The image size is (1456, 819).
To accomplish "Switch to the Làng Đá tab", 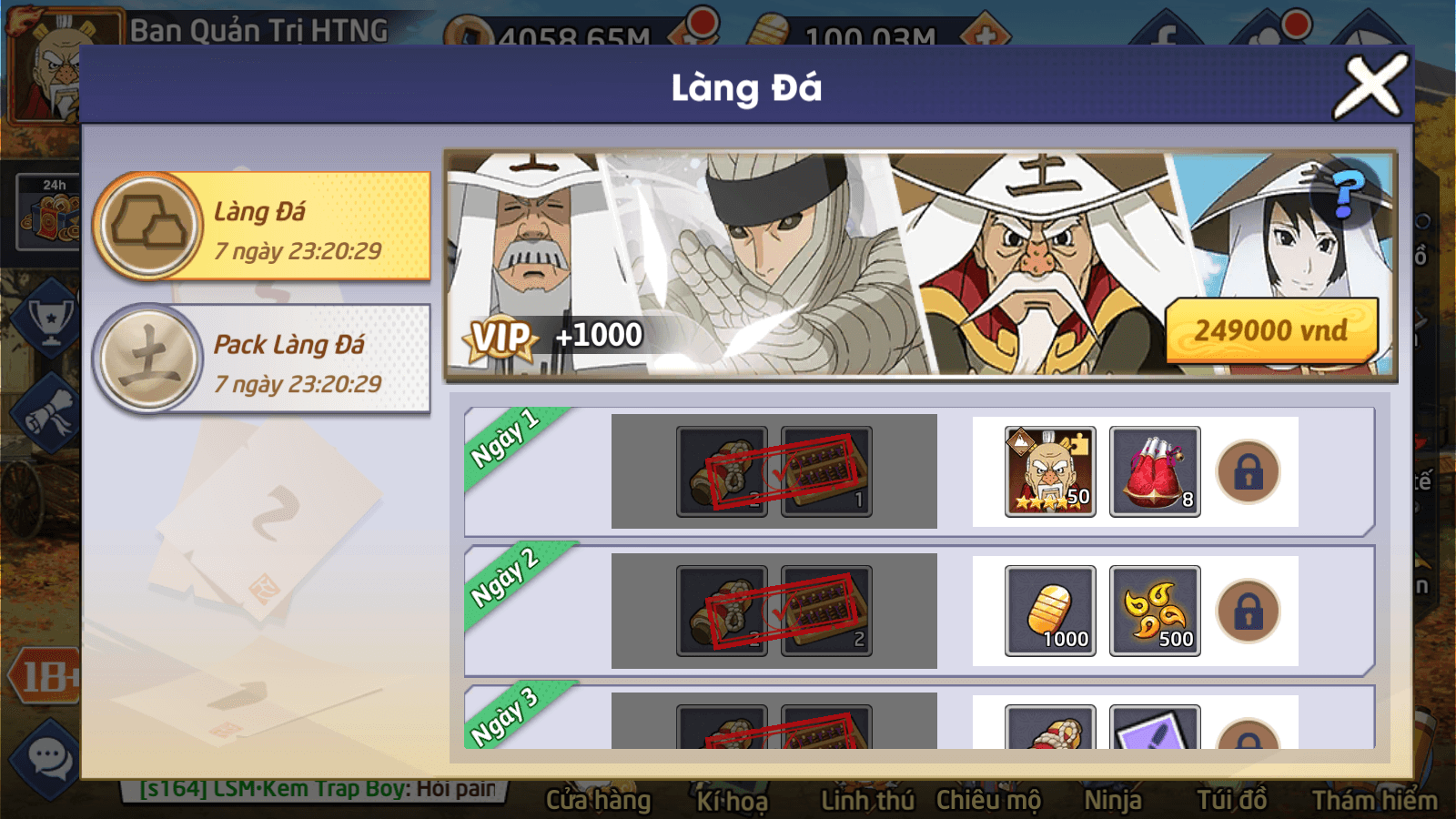I will 262,226.
